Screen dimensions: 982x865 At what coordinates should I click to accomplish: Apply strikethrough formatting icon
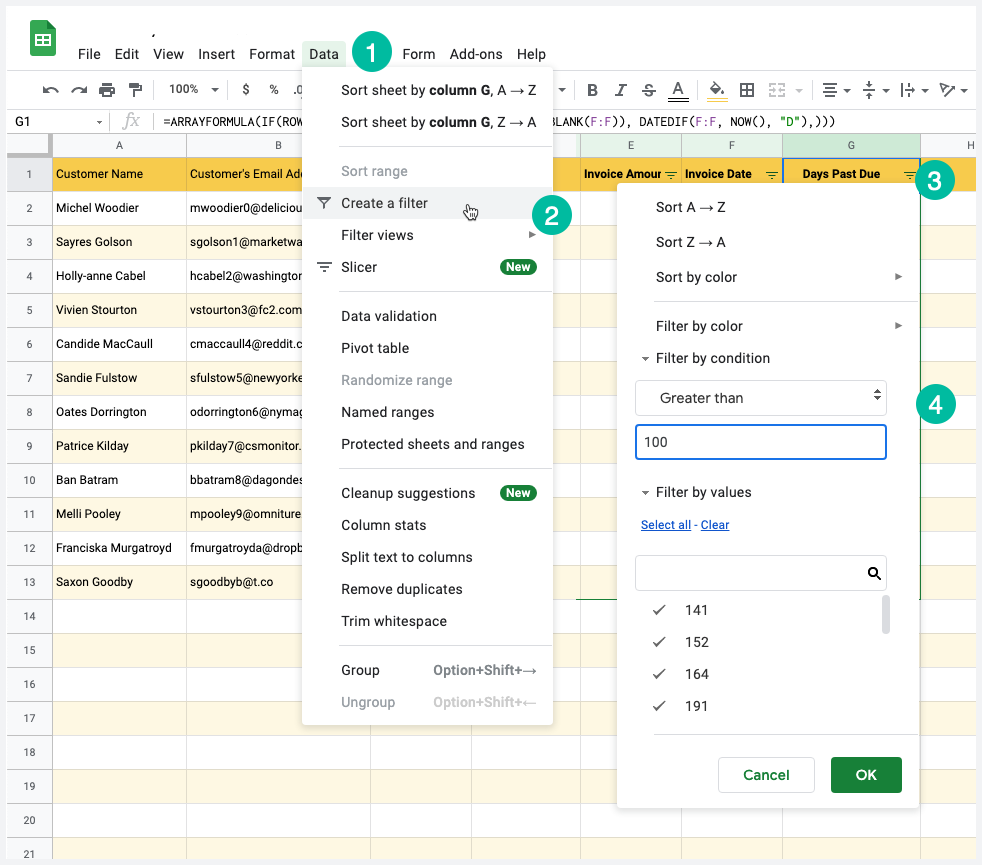[649, 90]
